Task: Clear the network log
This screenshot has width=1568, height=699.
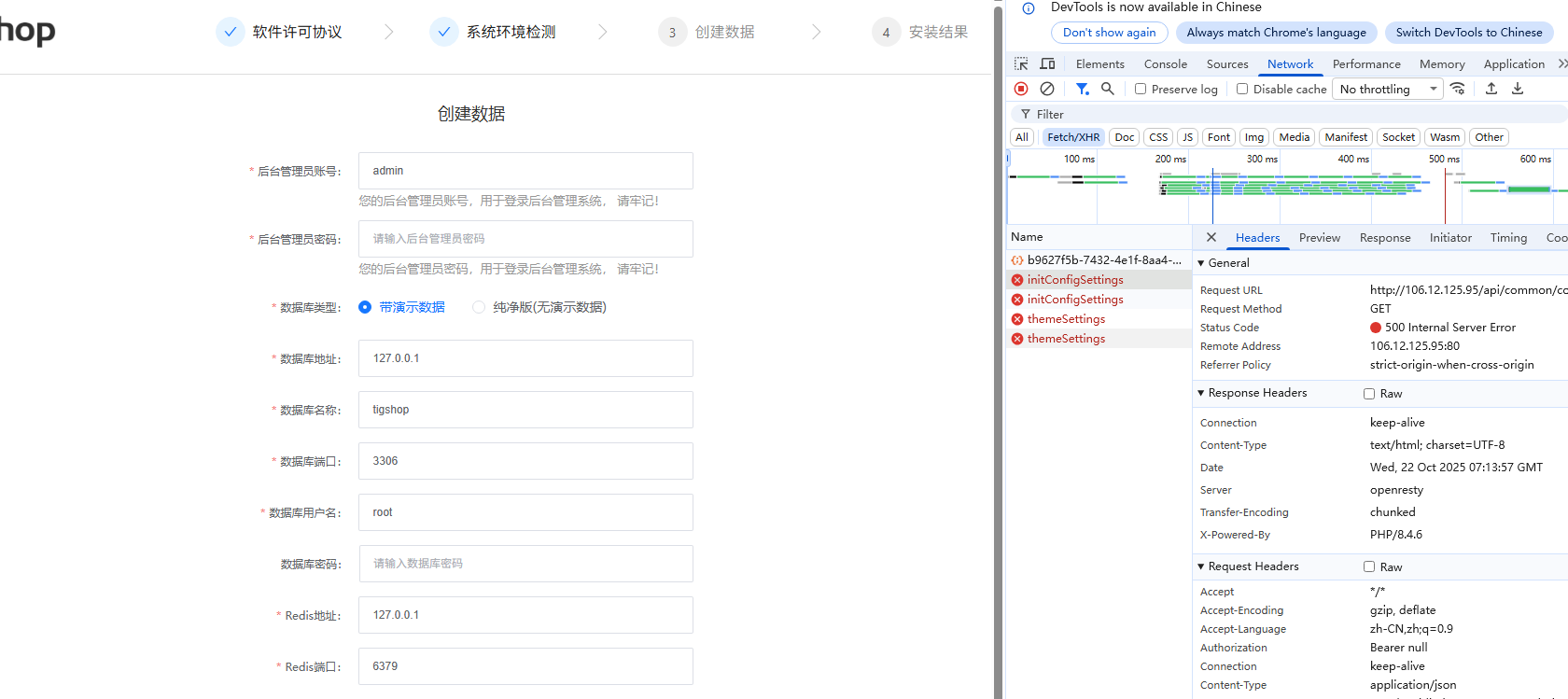Action: (x=1047, y=89)
